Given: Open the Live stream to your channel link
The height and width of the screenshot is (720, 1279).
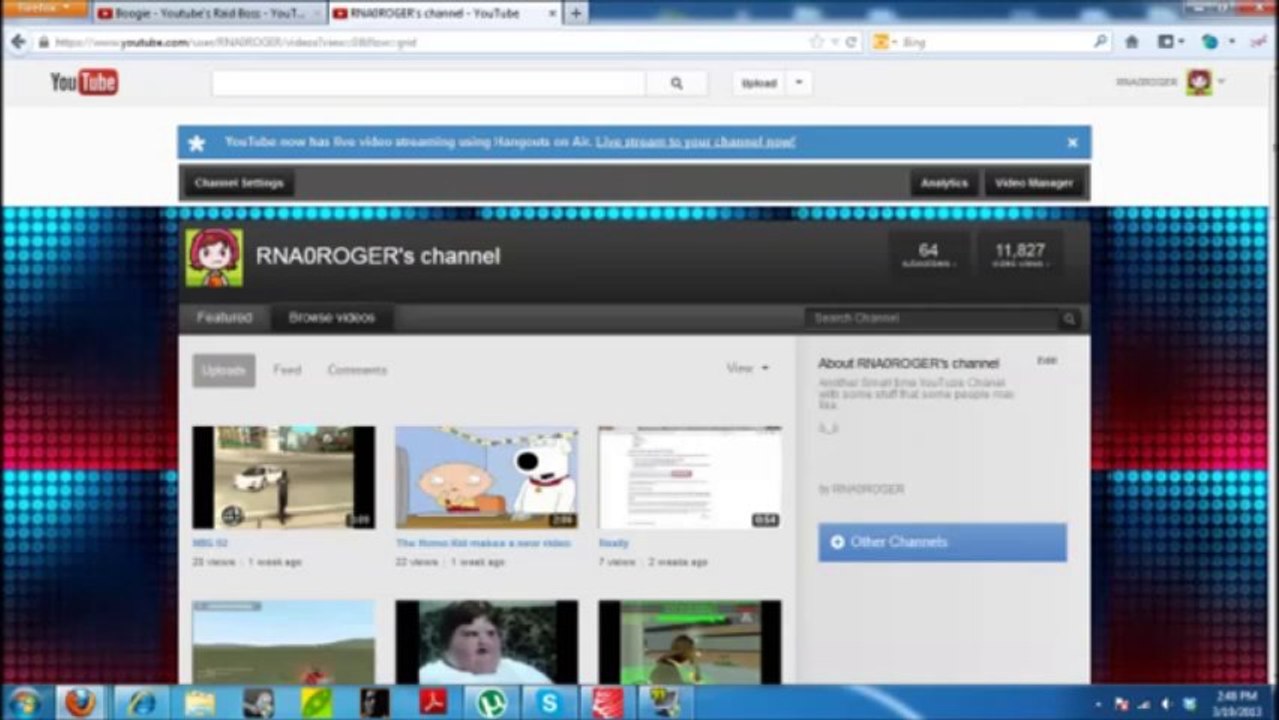Looking at the screenshot, I should [695, 142].
